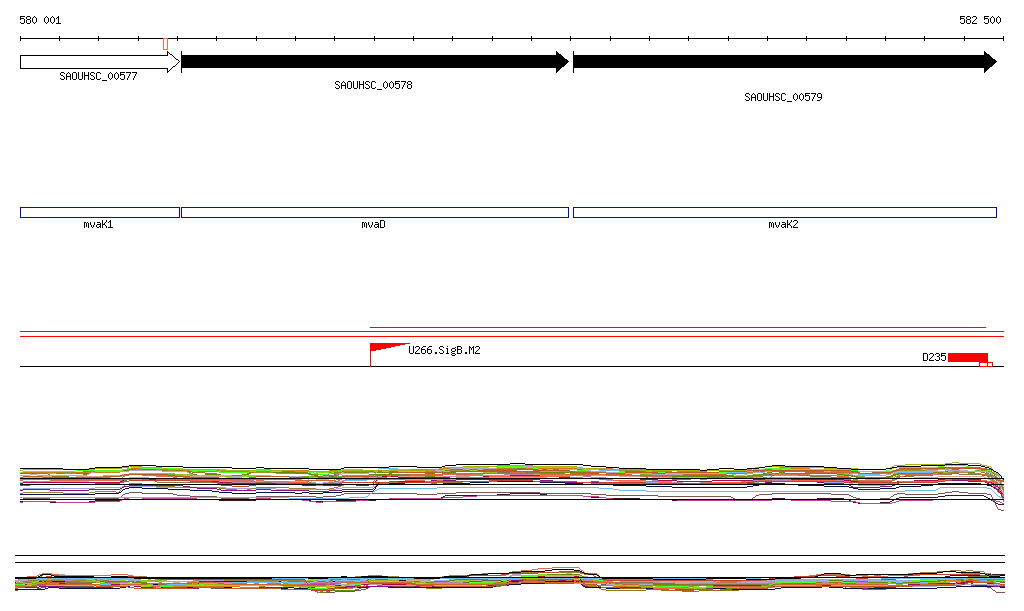
Task: Select the mvaK2 blue outlined box
Action: pyautogui.click(x=784, y=212)
